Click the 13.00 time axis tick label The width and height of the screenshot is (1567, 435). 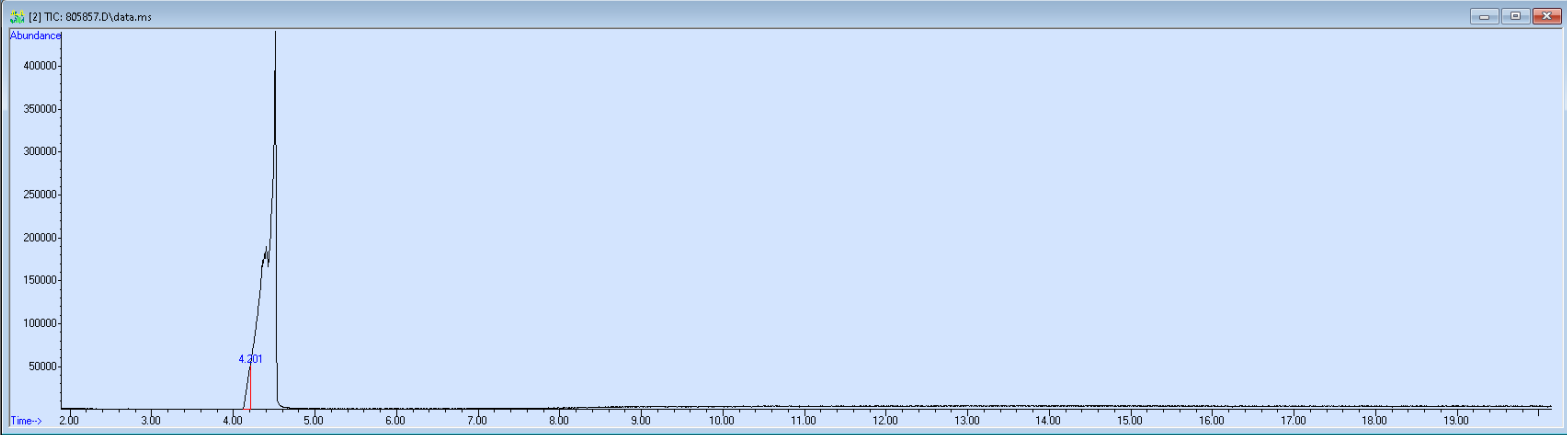click(x=966, y=421)
